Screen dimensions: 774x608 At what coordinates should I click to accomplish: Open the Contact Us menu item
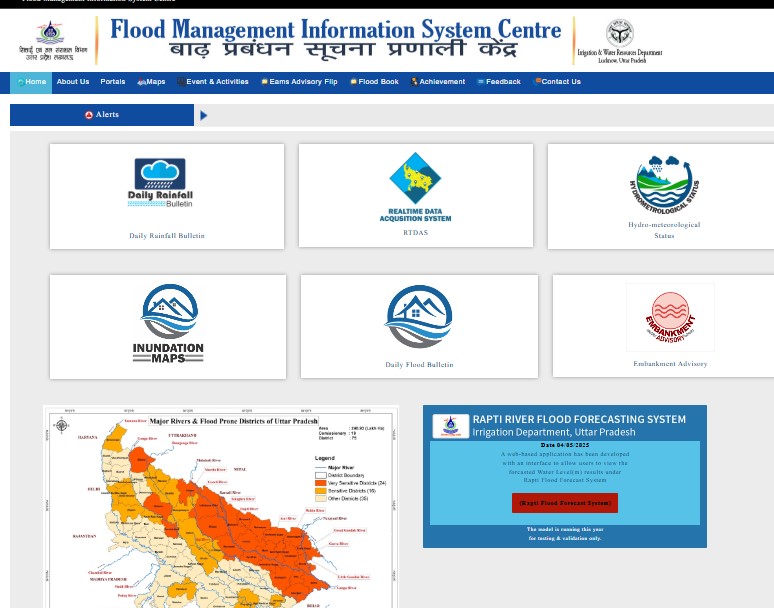557,82
